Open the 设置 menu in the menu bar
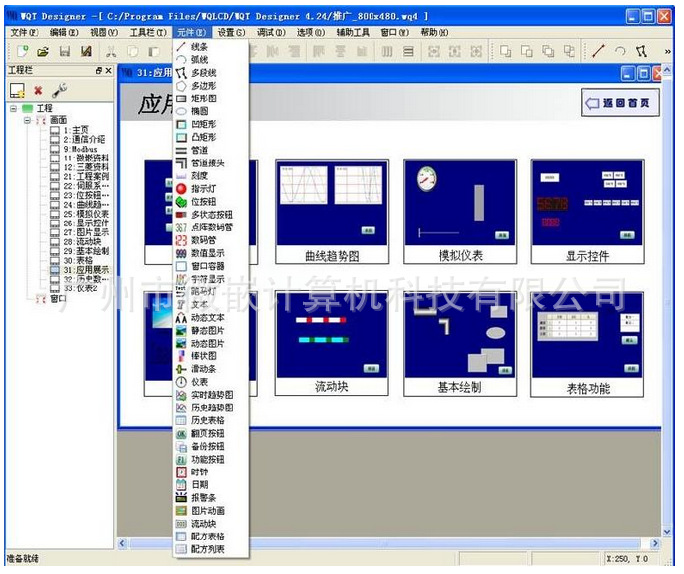The width and height of the screenshot is (684, 574). point(231,32)
